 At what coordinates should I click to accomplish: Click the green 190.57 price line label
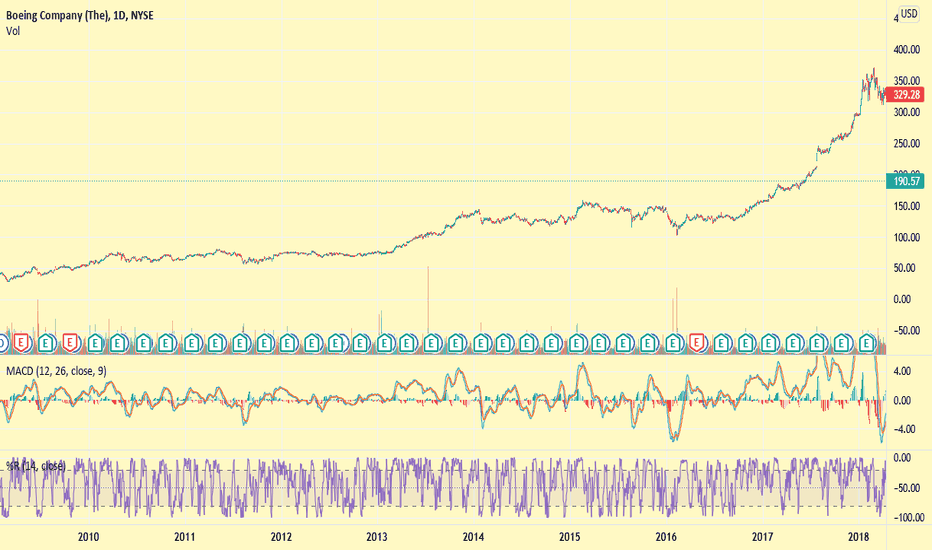tap(906, 181)
